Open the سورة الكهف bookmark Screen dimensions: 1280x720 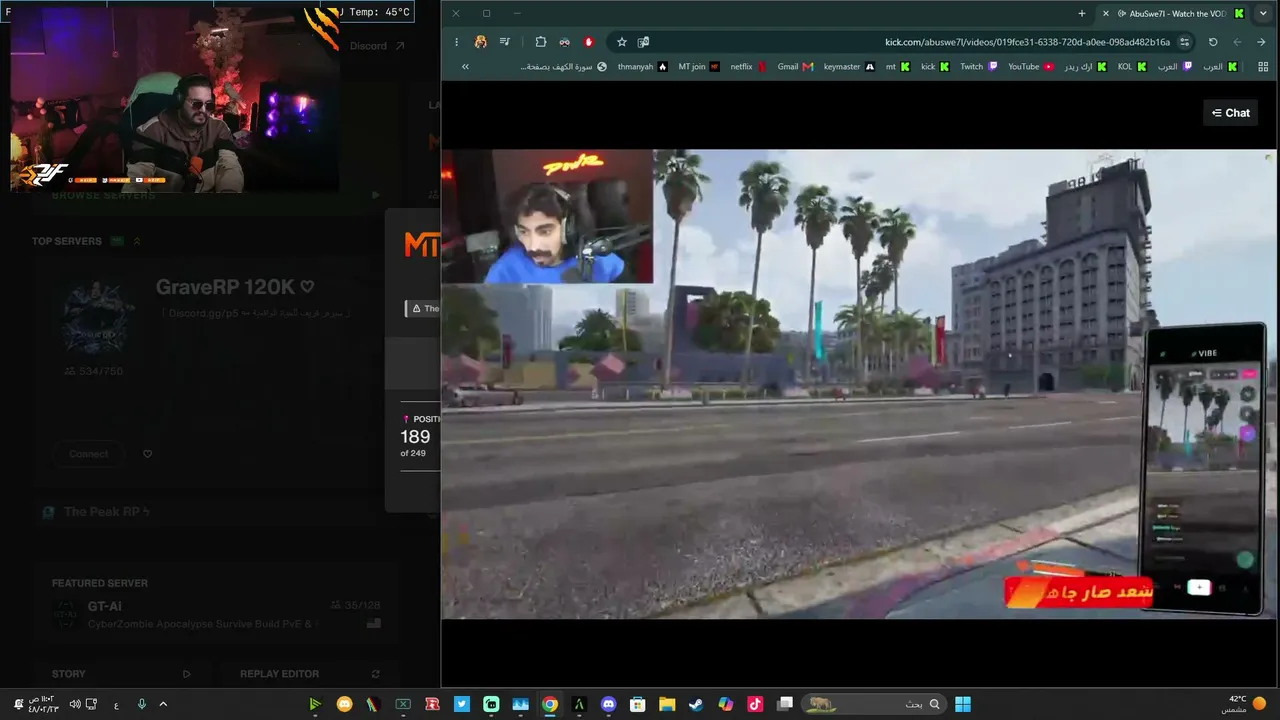(565, 66)
